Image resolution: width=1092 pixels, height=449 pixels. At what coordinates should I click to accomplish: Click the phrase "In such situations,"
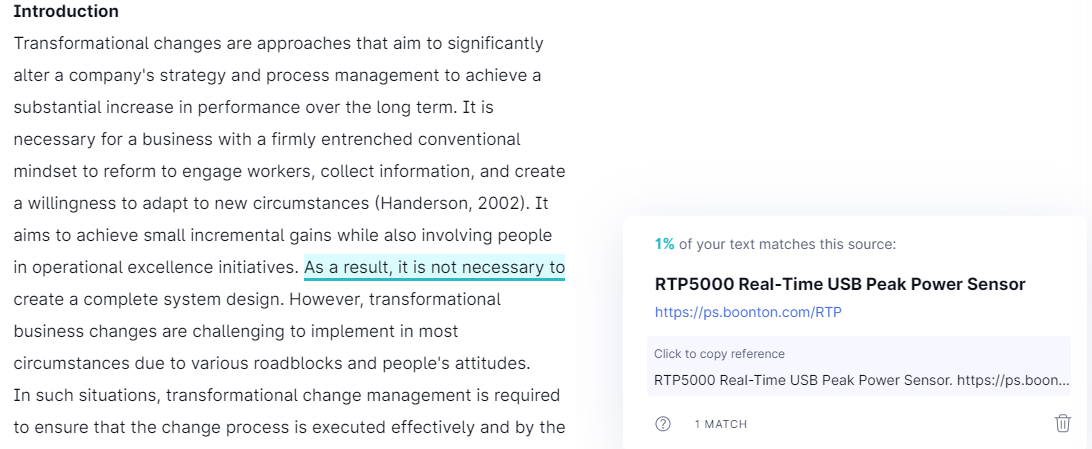tap(87, 395)
